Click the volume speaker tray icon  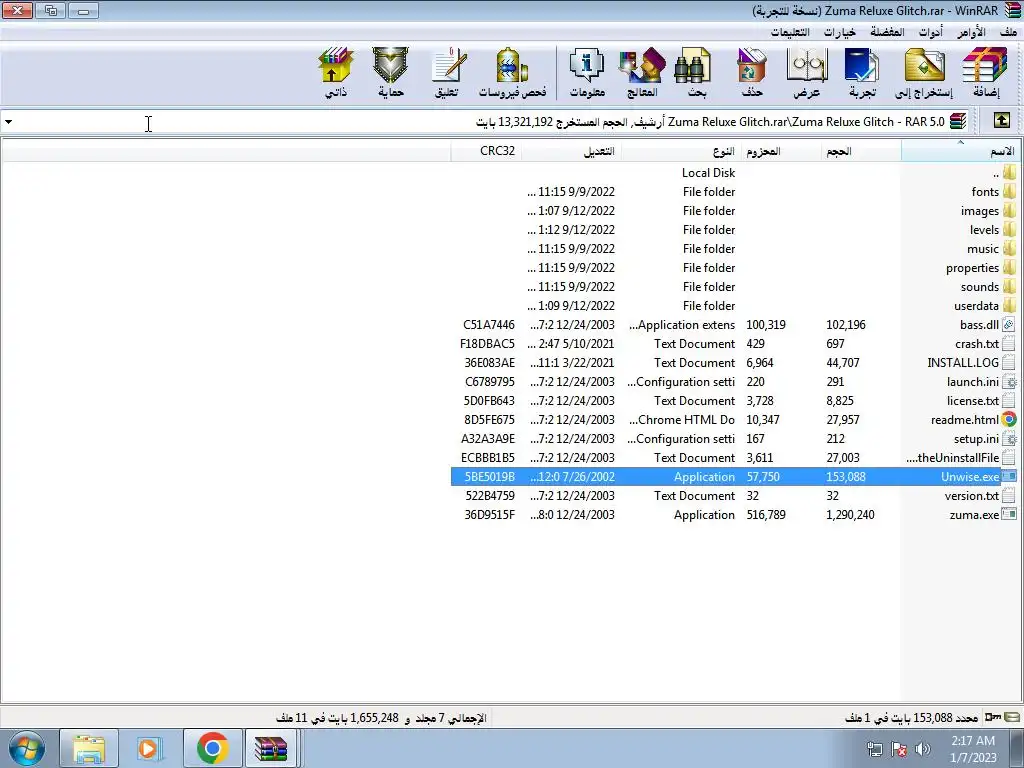pos(923,749)
